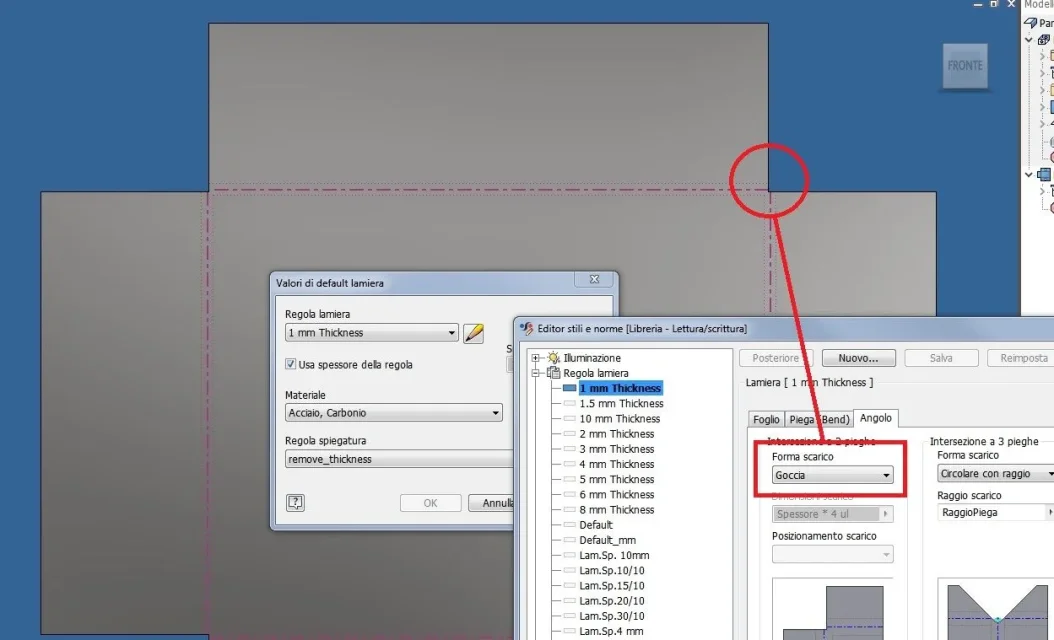This screenshot has height=640, width=1054.
Task: Click the Regola lamiera folder icon in tree
Action: tap(553, 373)
